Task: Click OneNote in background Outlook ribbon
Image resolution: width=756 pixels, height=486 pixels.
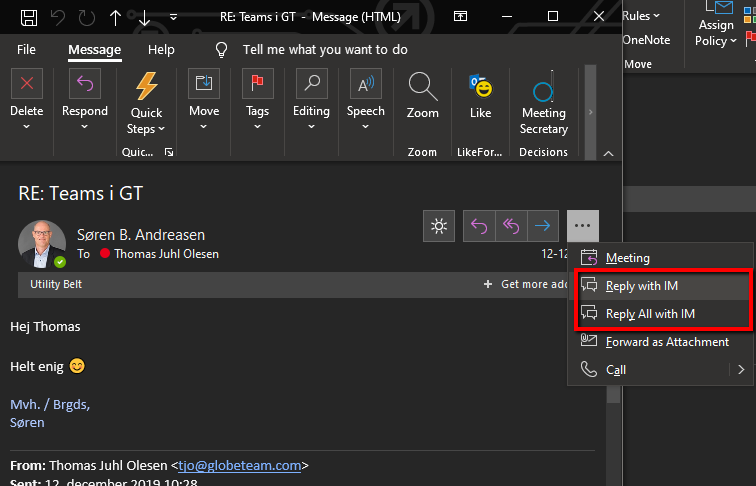Action: click(646, 40)
